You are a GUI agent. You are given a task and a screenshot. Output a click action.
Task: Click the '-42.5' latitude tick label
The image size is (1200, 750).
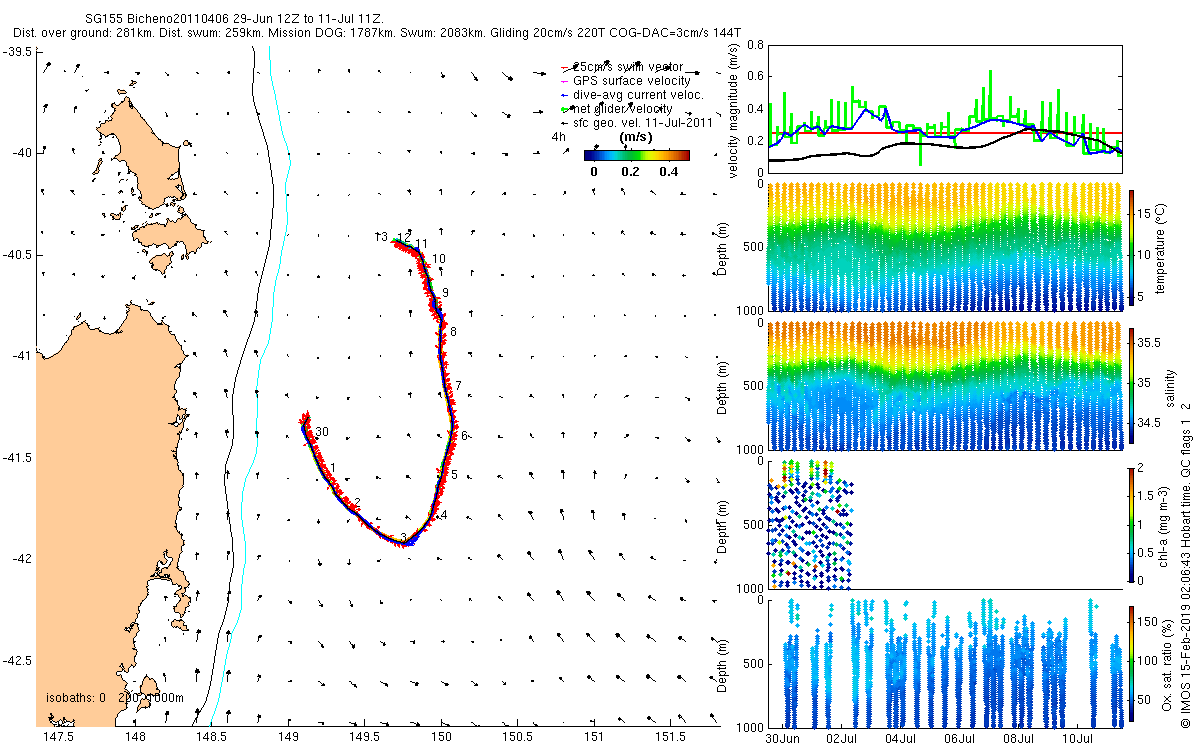pyautogui.click(x=18, y=661)
